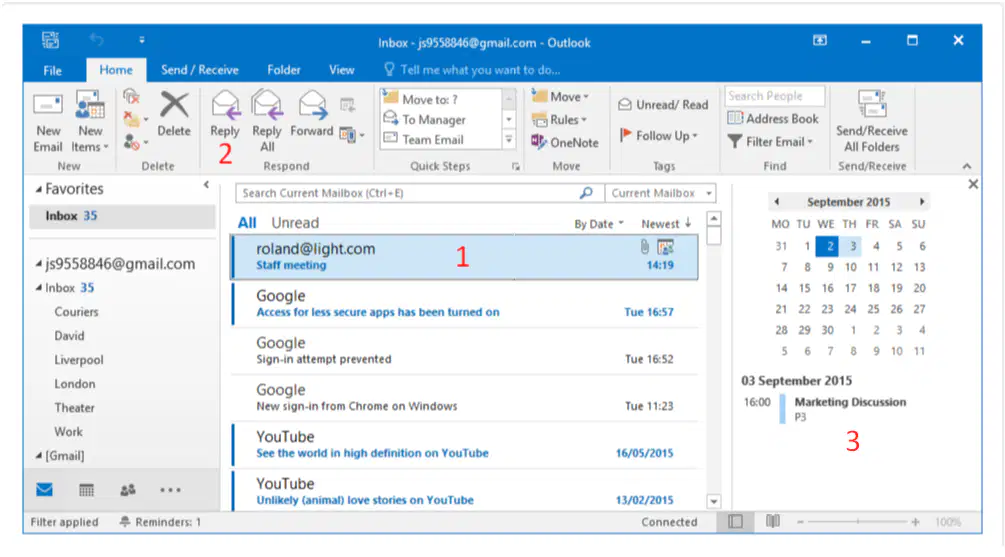Switch to Normal view in the status bar
The height and width of the screenshot is (557, 1005).
click(735, 522)
